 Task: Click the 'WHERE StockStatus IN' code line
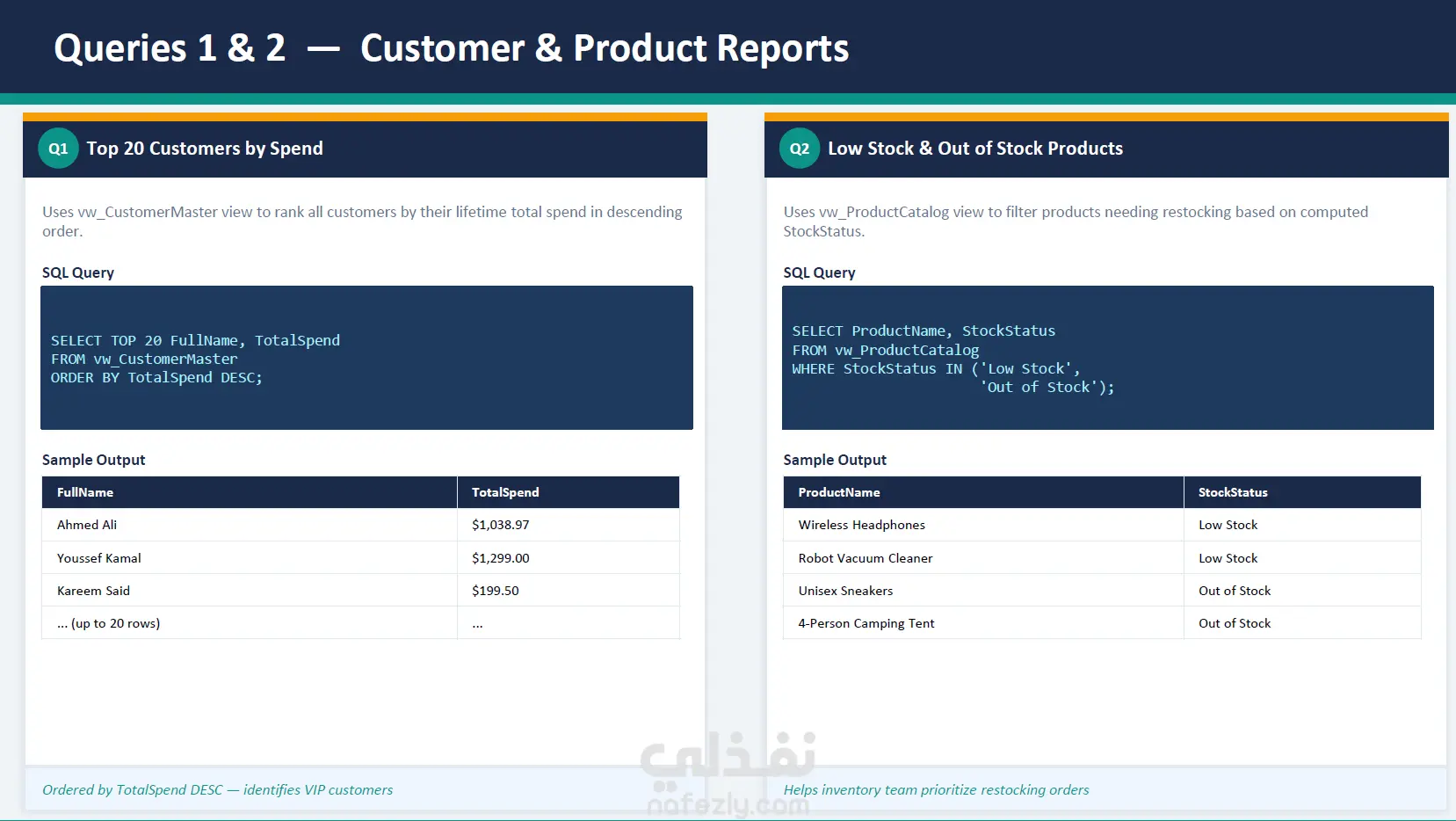click(x=936, y=368)
